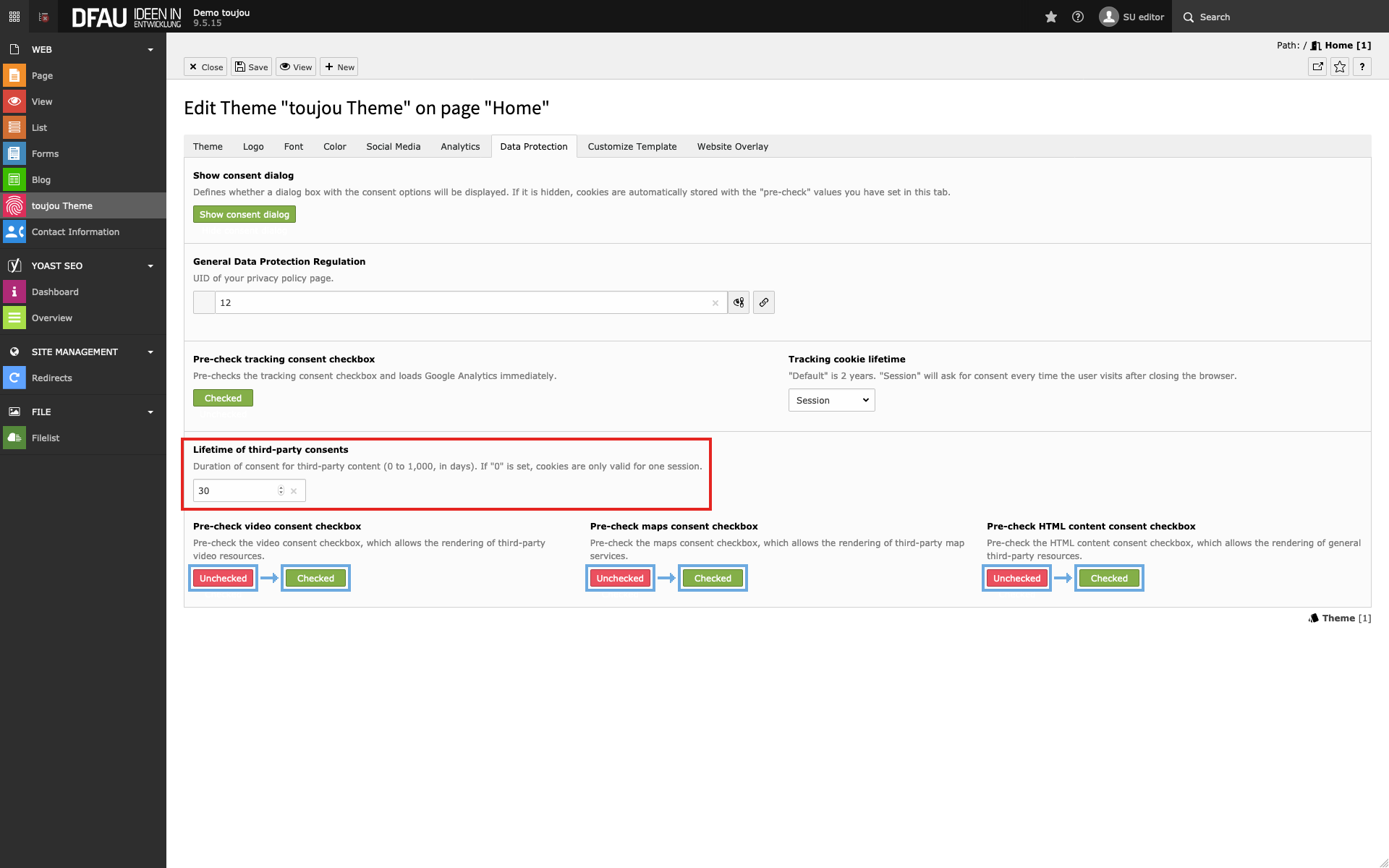Open record browser for privacy policy UID
Viewport: 1389px width, 868px height.
[x=738, y=302]
